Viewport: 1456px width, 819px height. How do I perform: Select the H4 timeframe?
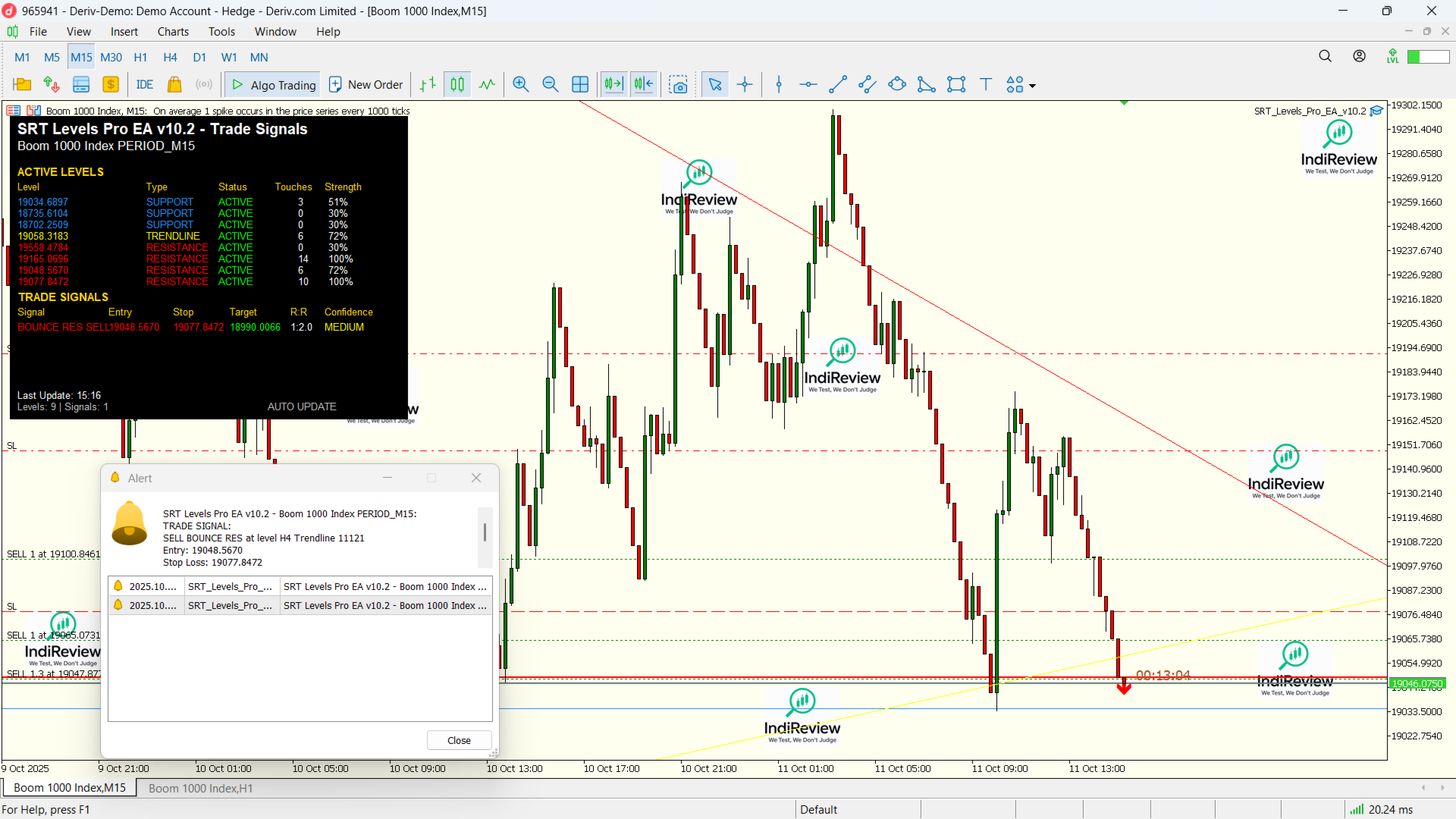[170, 58]
